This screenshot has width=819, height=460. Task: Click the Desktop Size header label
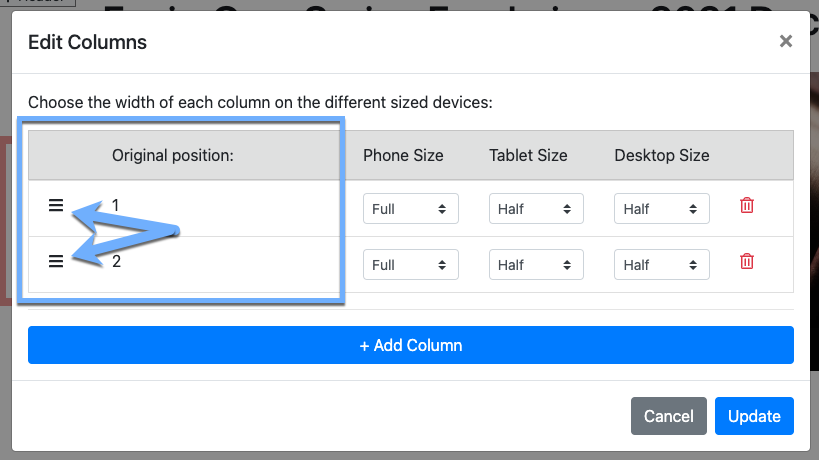click(x=662, y=155)
